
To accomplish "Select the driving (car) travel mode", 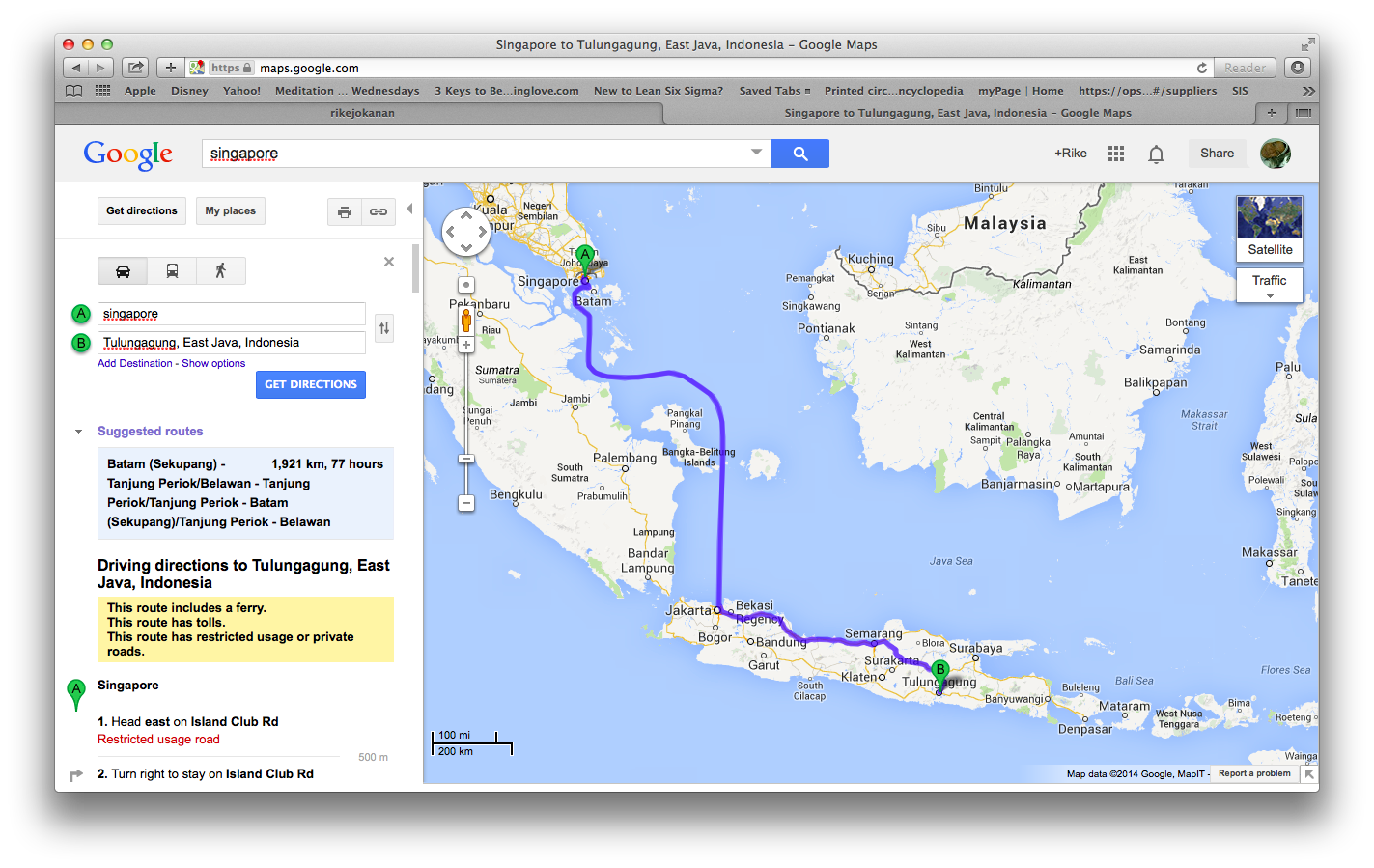I will click(123, 271).
